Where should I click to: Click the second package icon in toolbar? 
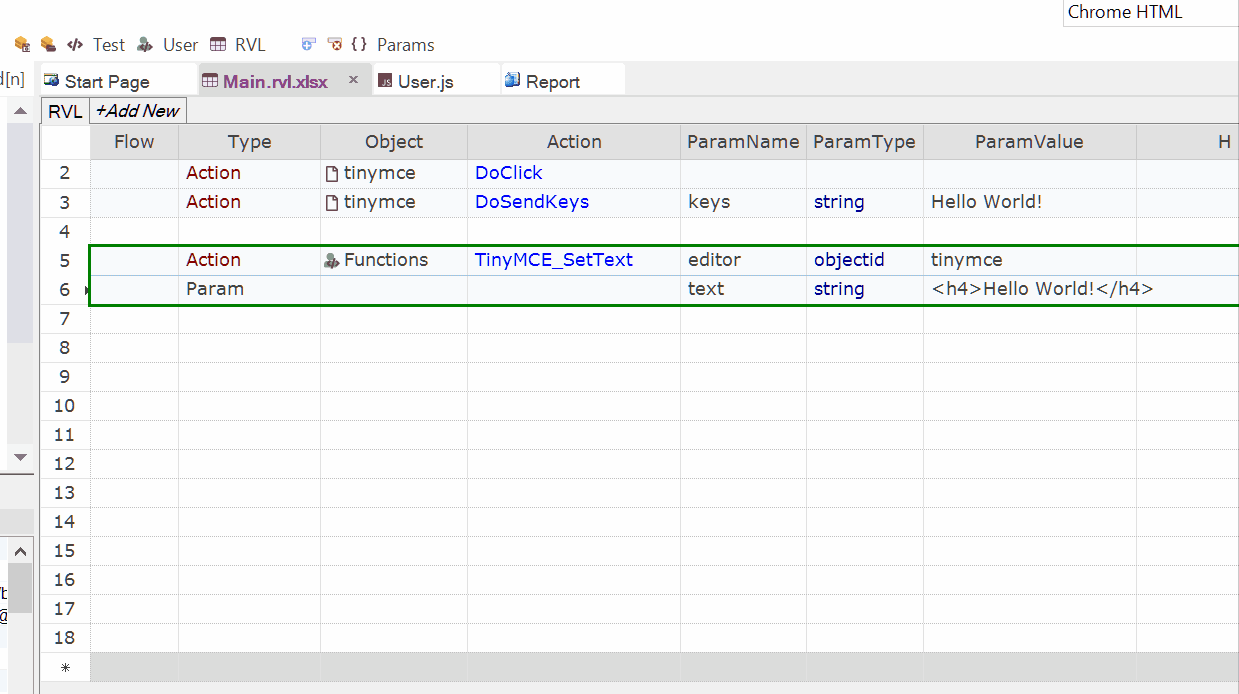click(x=48, y=44)
